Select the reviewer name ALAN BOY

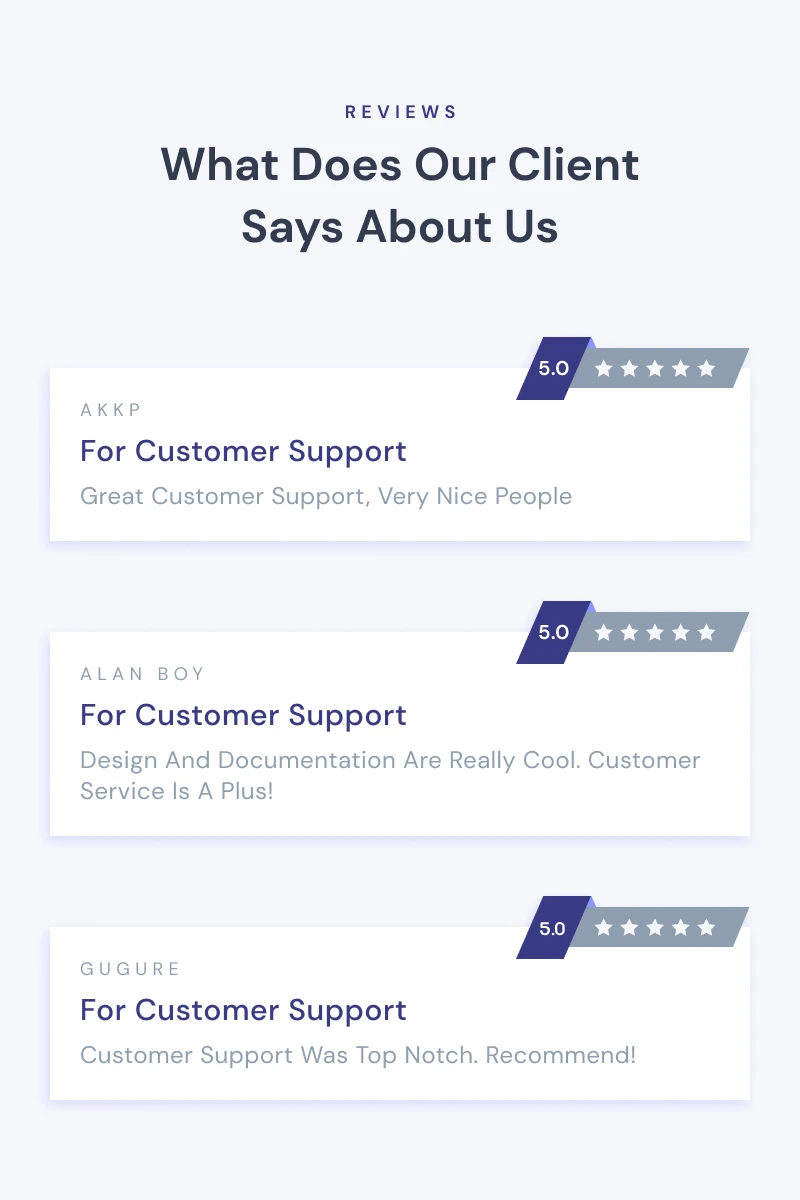tap(142, 674)
